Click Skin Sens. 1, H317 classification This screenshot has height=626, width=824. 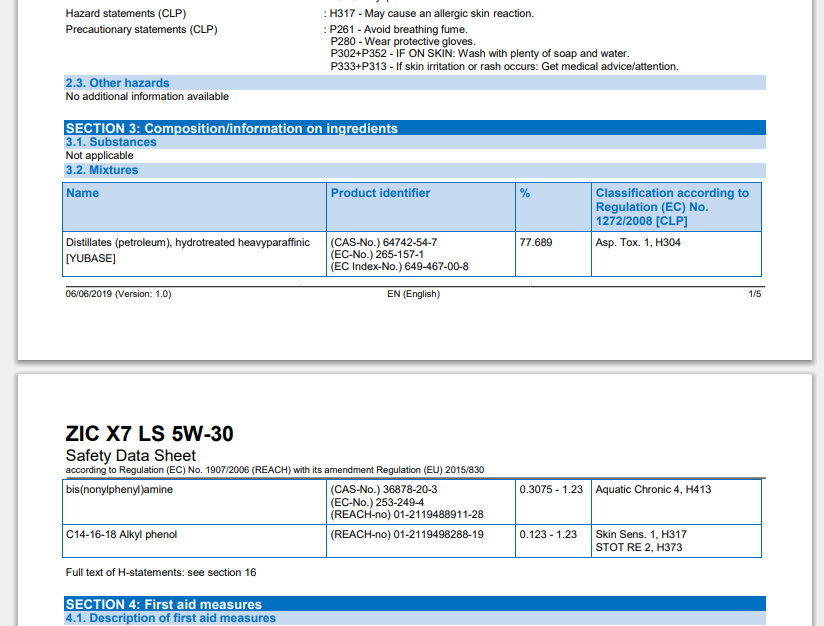coord(641,535)
